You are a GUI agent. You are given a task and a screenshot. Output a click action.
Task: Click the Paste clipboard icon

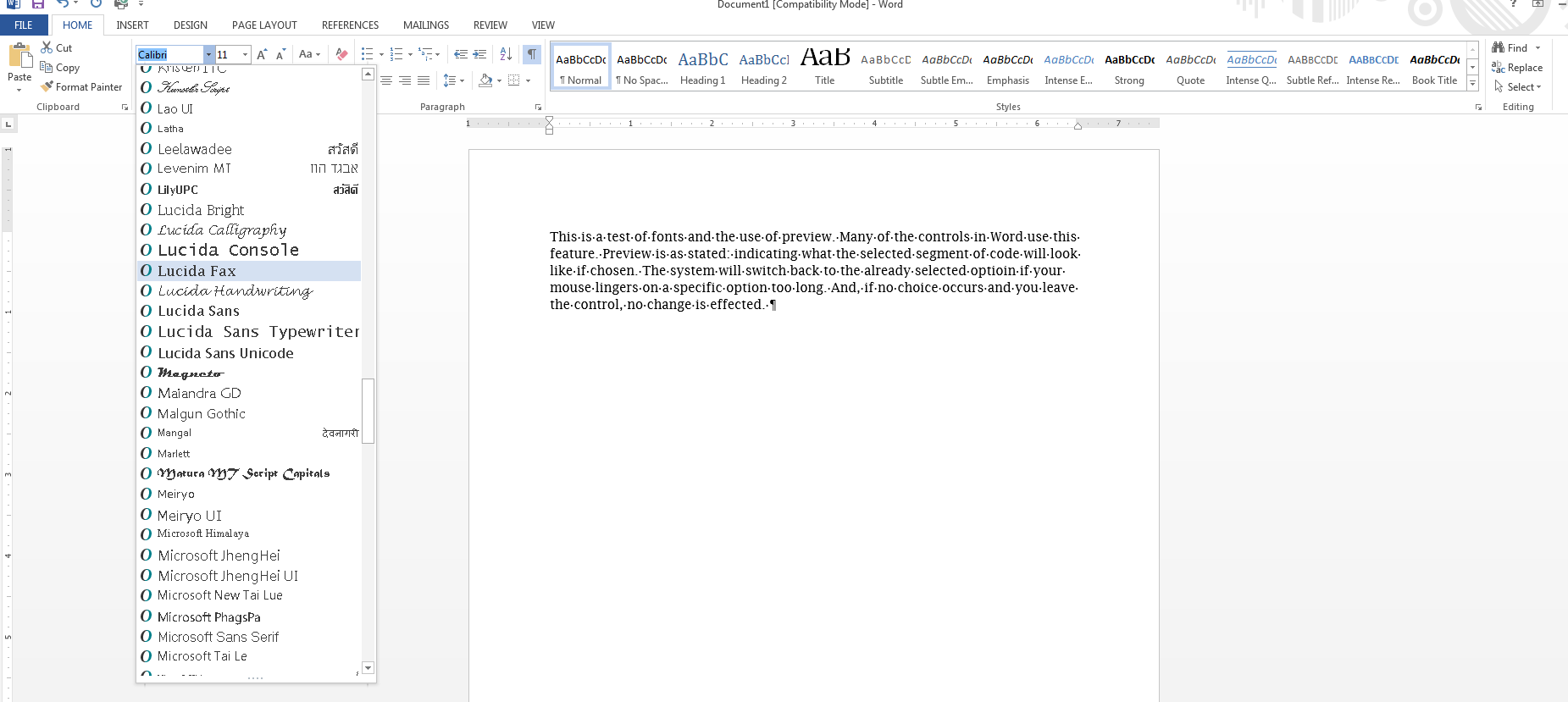(19, 56)
